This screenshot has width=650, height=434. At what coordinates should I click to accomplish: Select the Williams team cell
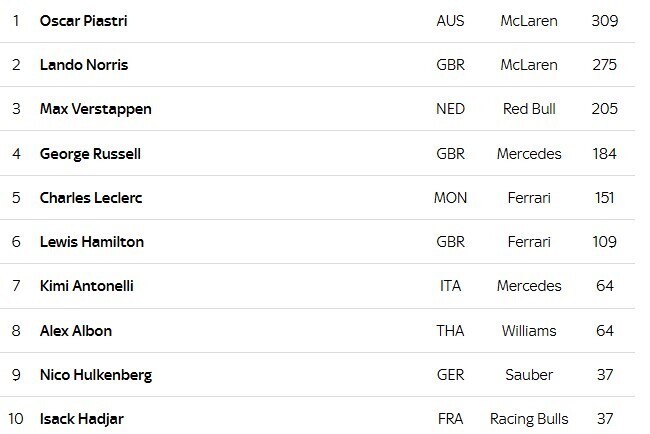(528, 330)
